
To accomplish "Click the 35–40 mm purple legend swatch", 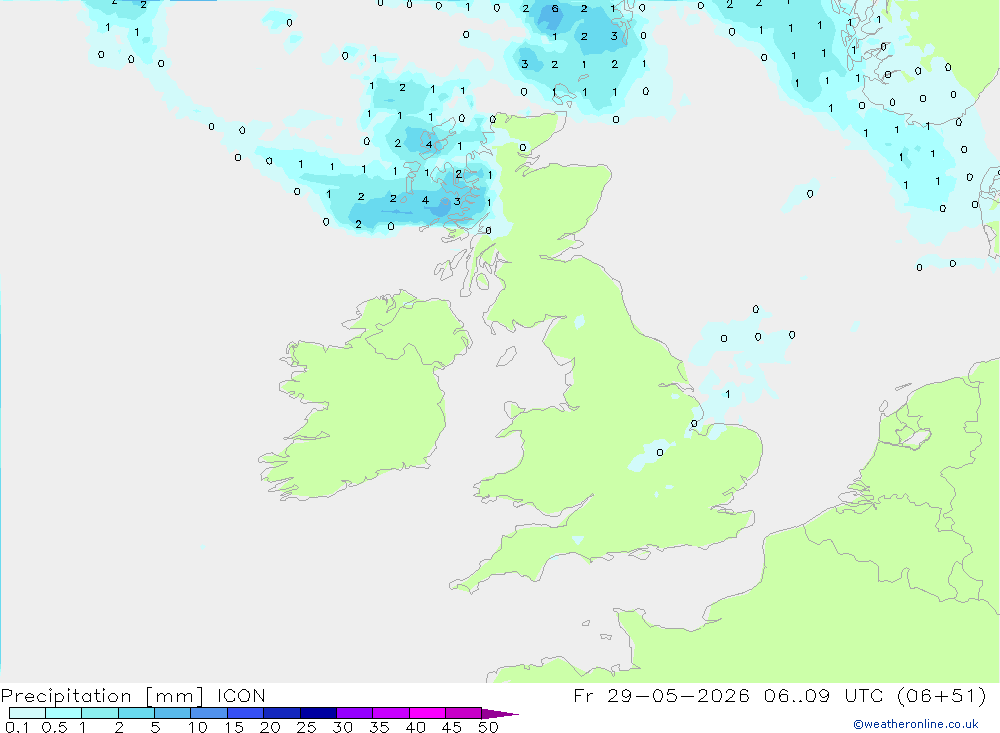I will pos(391,713).
